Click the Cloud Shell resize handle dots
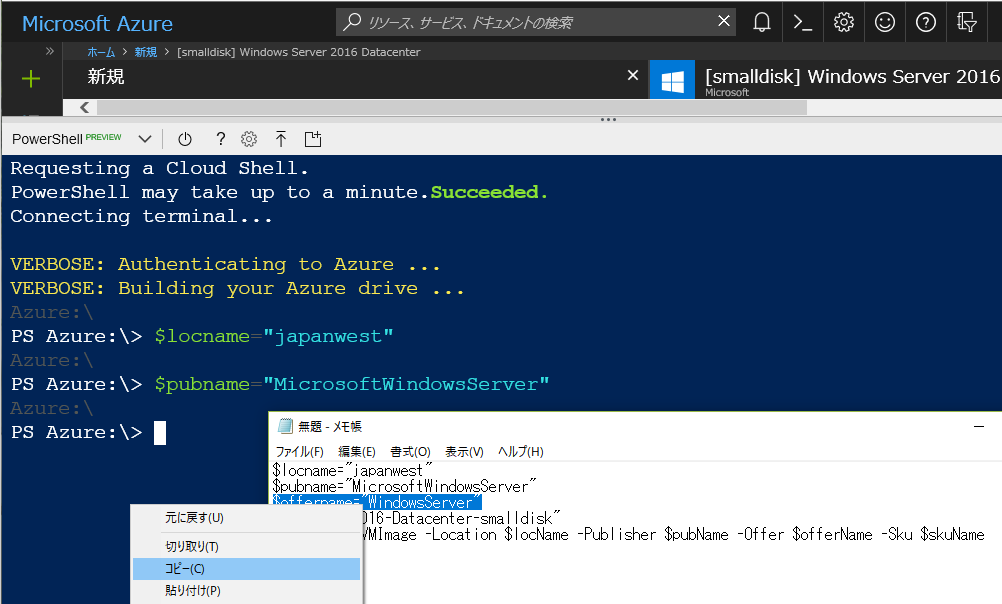The width and height of the screenshot is (1002, 604). pos(608,120)
